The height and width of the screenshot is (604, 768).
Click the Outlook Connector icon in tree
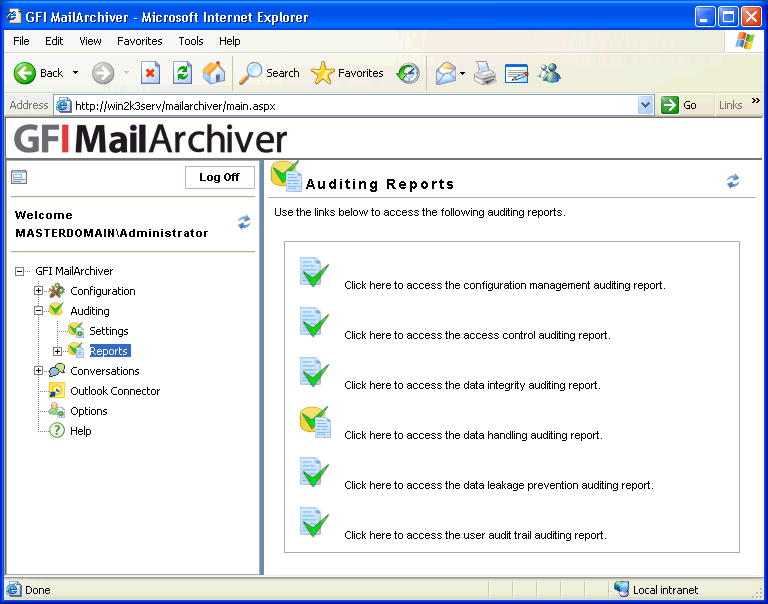57,390
